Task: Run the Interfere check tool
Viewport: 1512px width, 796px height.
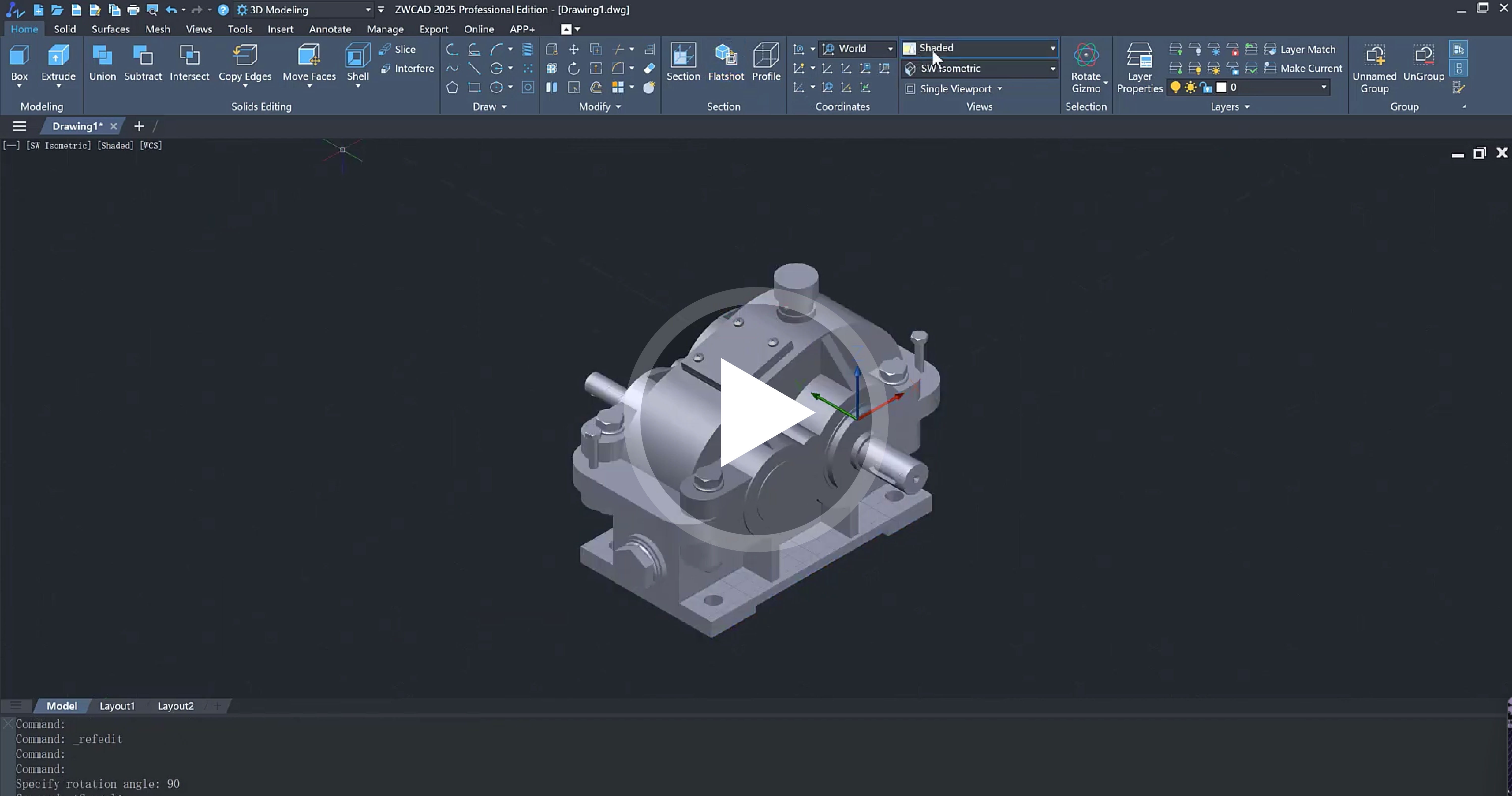Action: tap(407, 68)
